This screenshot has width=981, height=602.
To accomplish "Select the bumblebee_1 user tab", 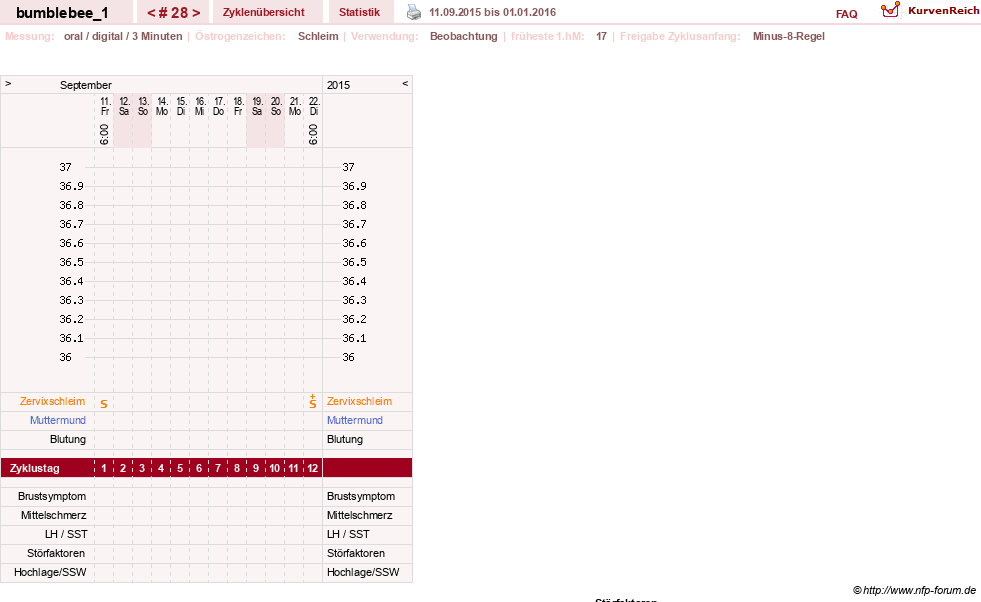I will pyautogui.click(x=62, y=13).
